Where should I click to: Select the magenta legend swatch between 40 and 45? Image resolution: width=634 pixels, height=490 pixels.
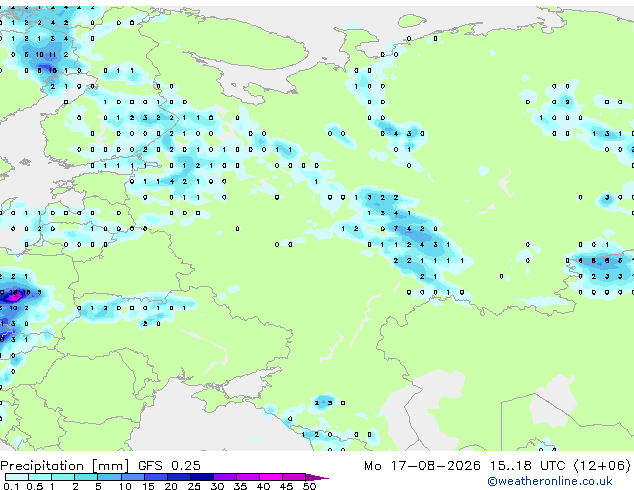[x=271, y=477]
